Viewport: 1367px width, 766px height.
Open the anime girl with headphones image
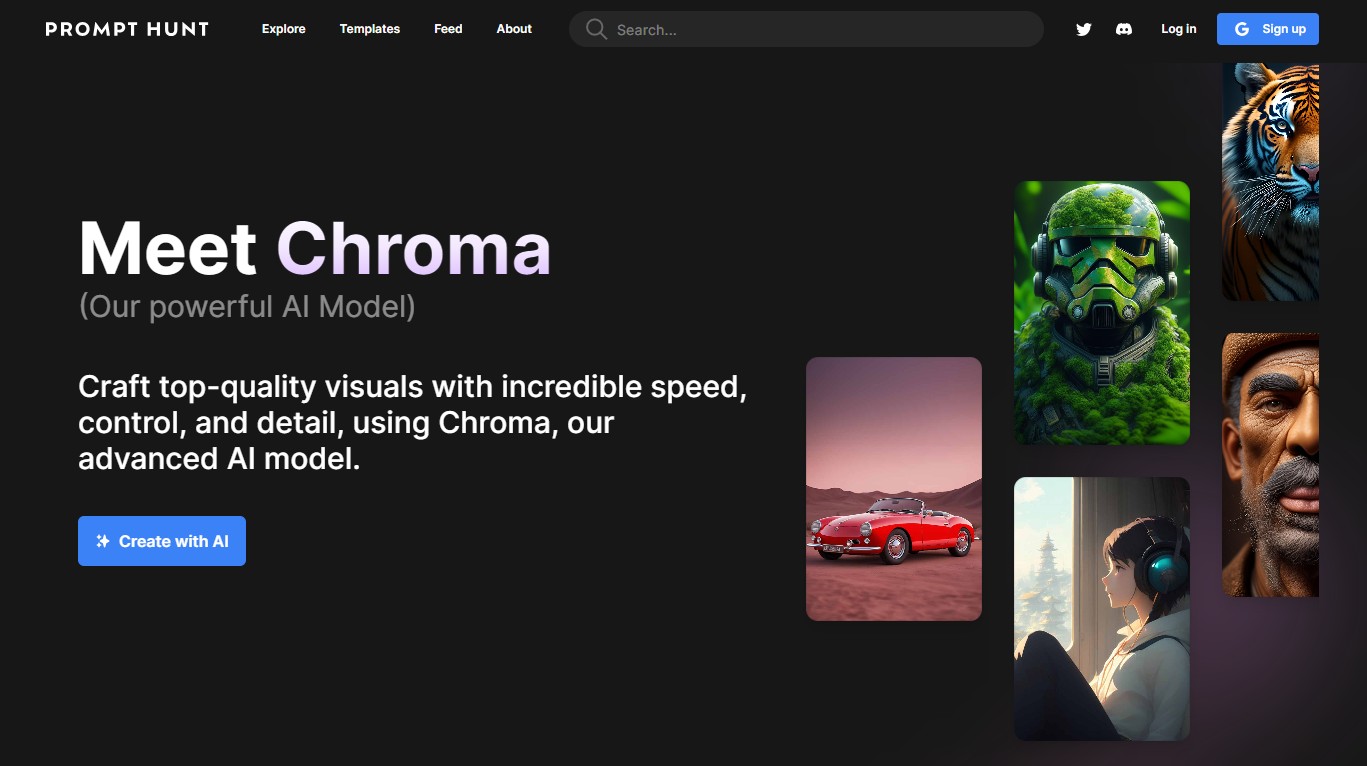(x=1102, y=609)
